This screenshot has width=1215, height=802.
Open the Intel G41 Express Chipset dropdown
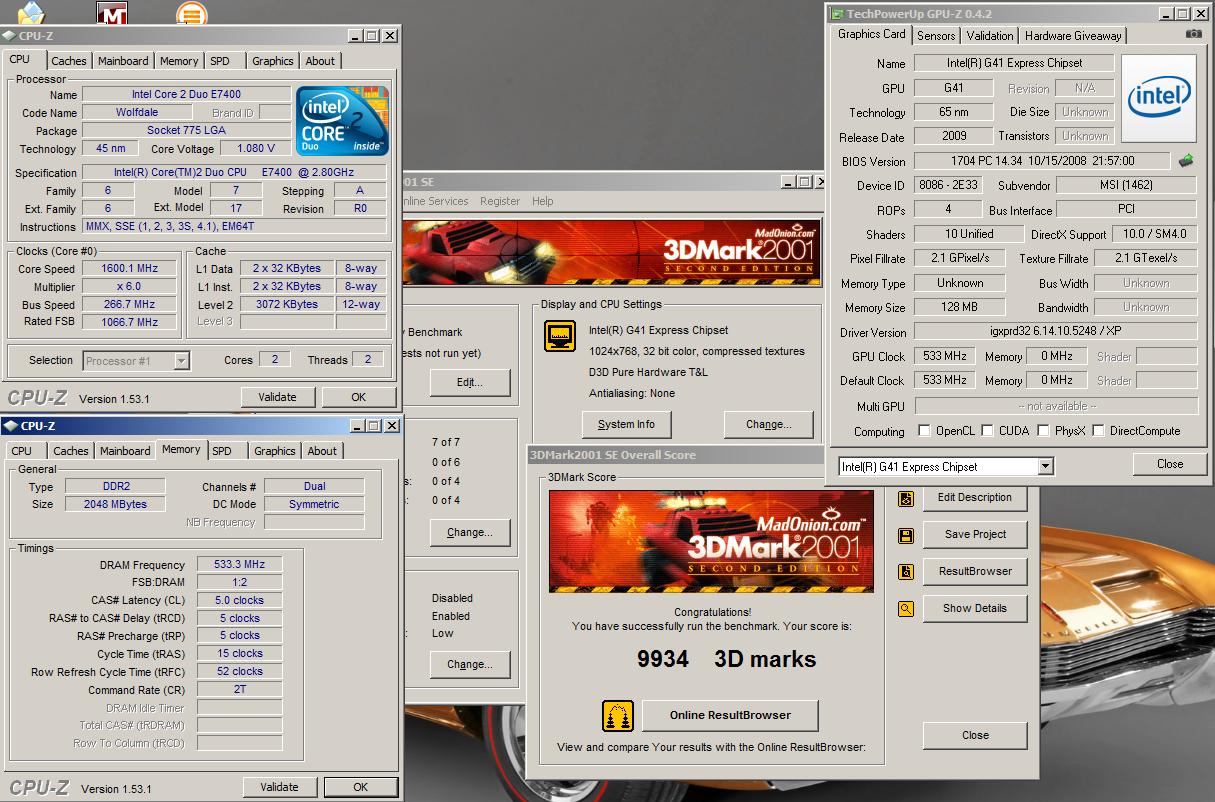(x=1045, y=467)
